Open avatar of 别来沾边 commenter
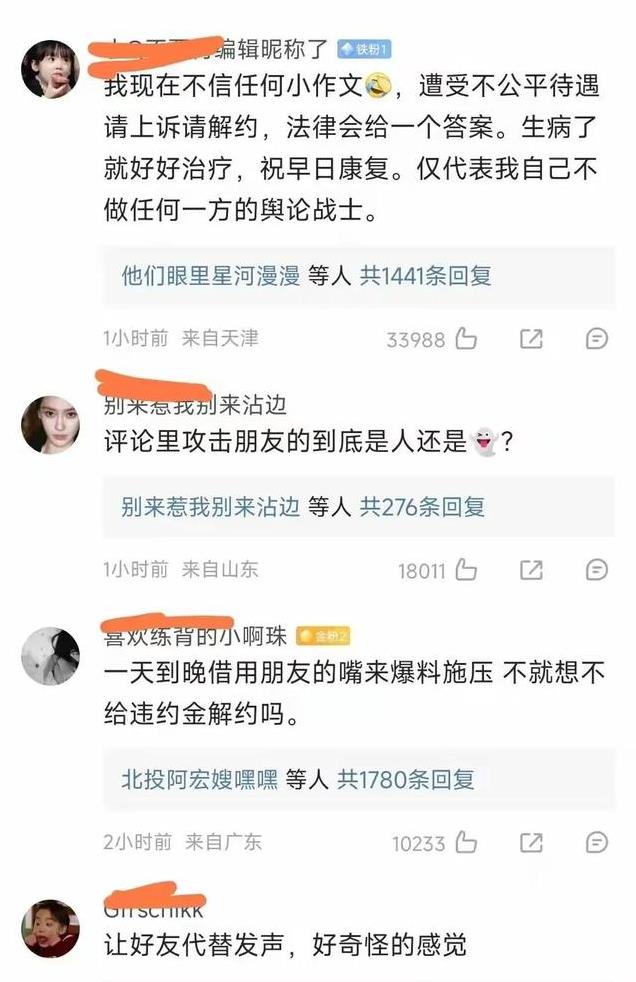 (x=51, y=425)
